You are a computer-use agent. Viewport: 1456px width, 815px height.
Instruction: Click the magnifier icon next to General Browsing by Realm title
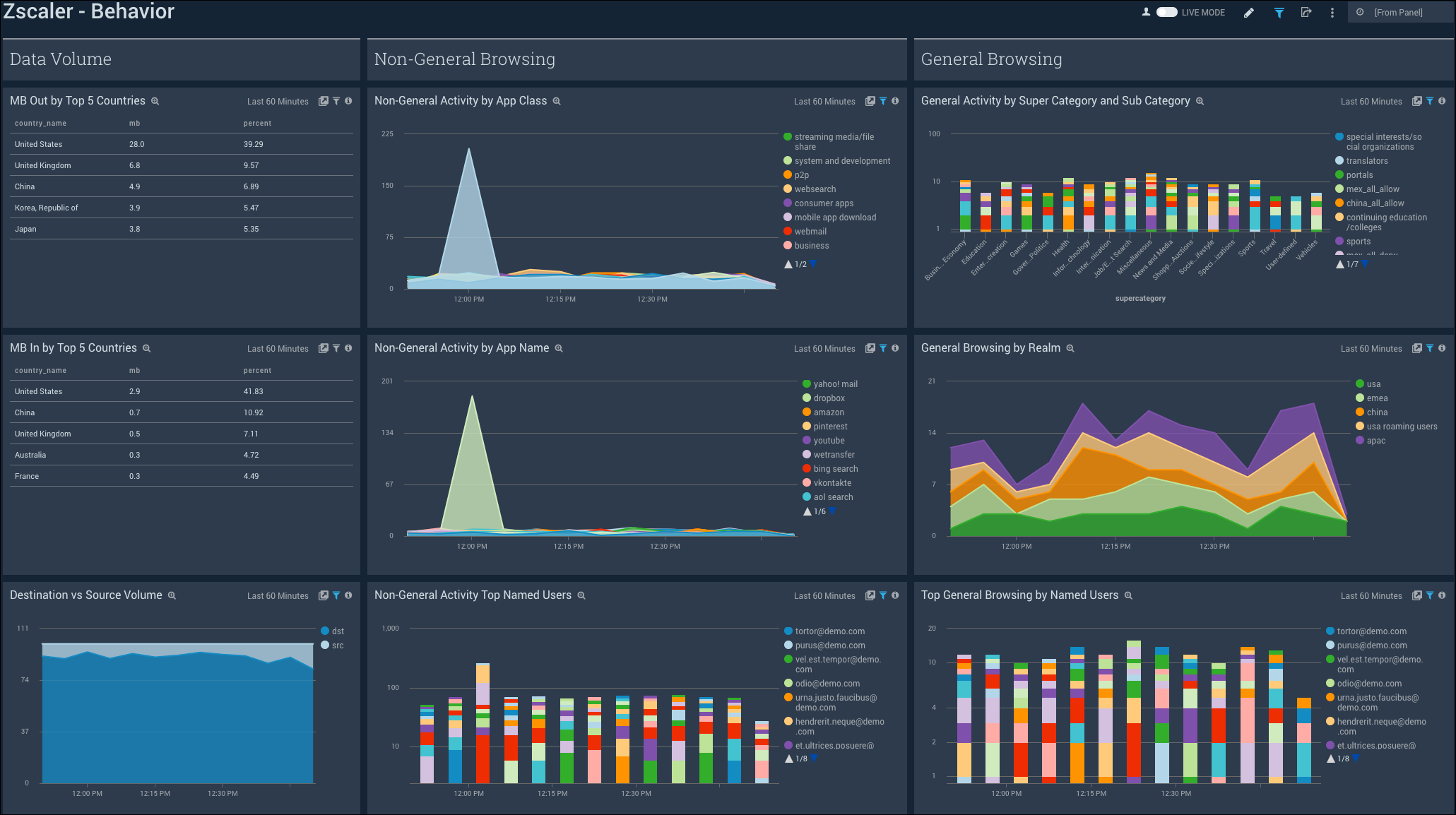pyautogui.click(x=1070, y=348)
